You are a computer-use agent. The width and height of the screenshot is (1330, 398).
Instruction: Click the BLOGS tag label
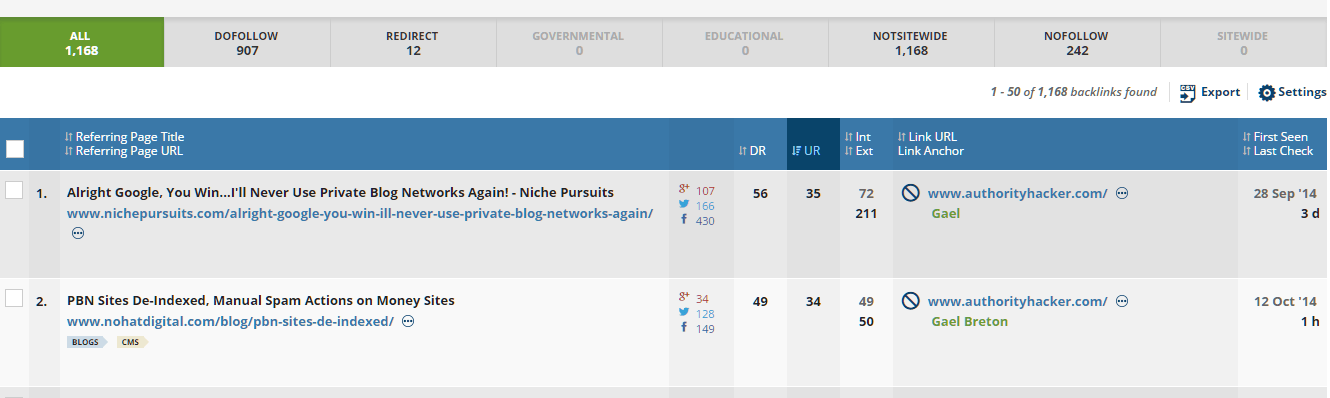click(88, 342)
